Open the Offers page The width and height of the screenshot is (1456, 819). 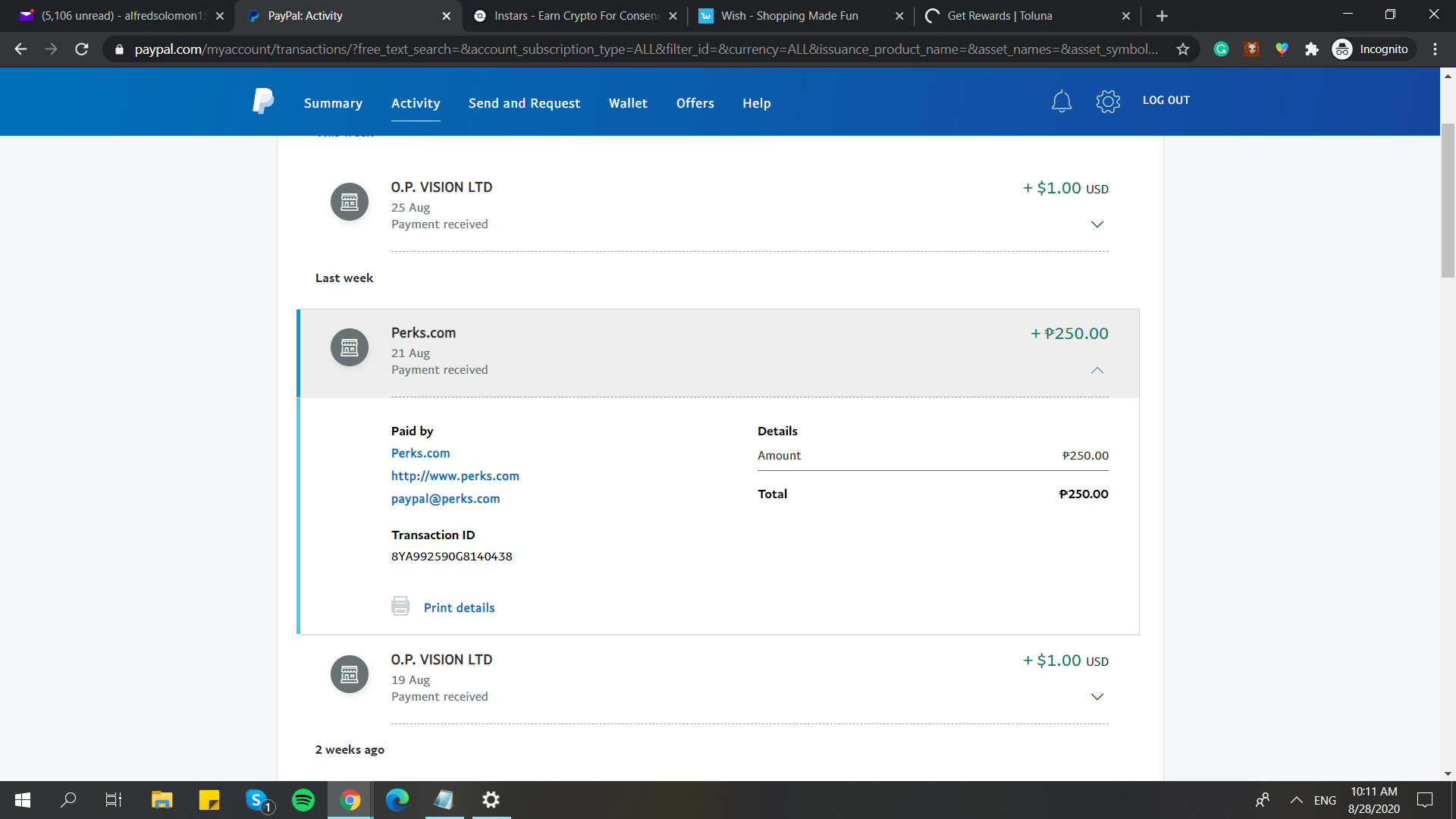point(695,103)
